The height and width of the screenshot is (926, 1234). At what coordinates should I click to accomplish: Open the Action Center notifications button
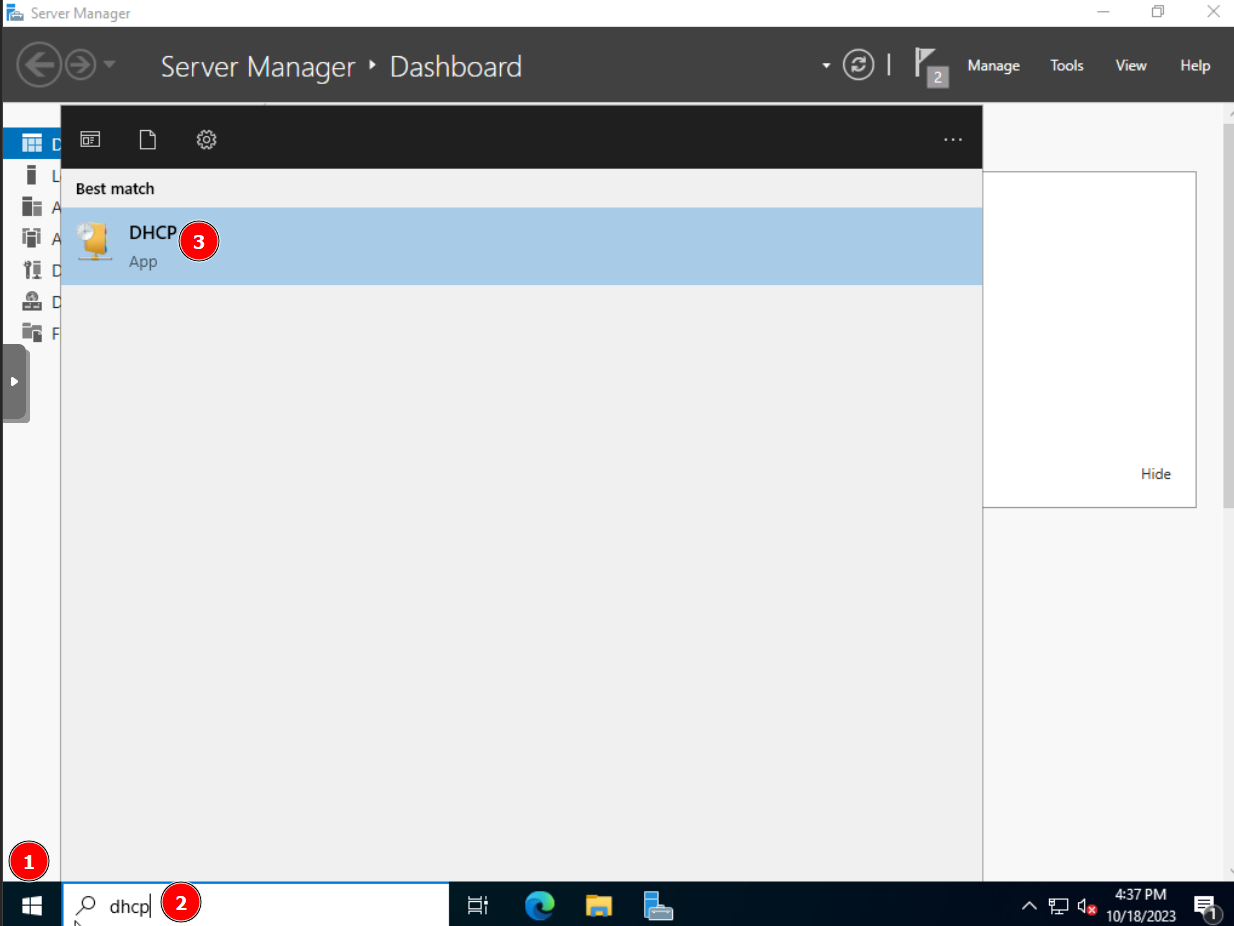[x=1205, y=907]
